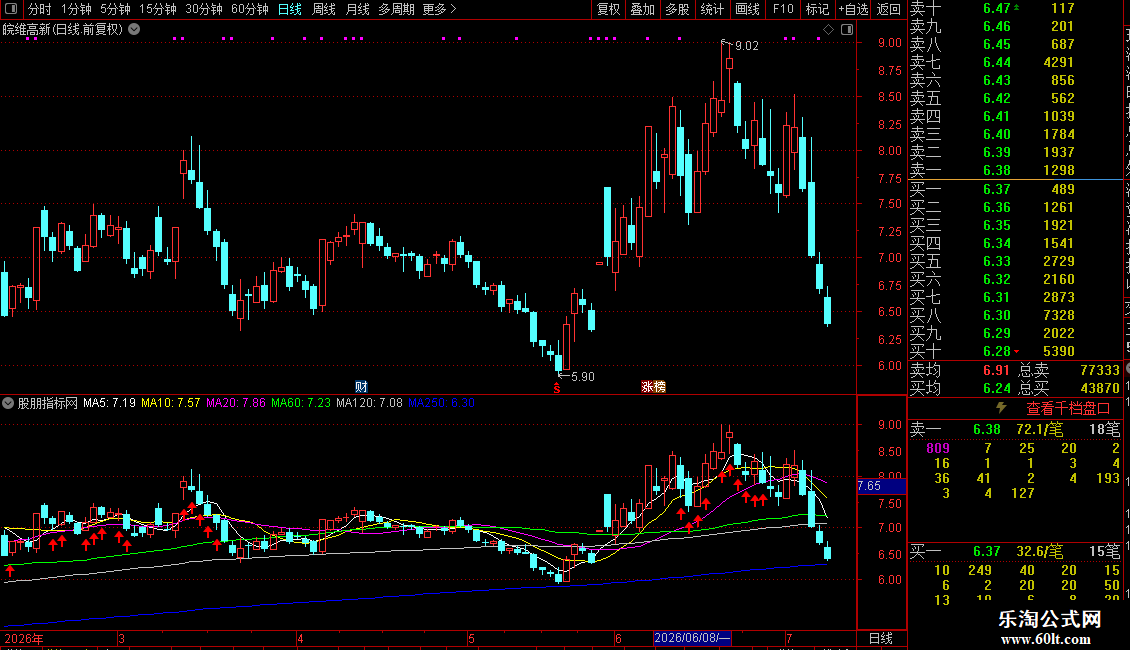
Task: Click the MA10: 7.57 indicator label
Action: tap(170, 403)
